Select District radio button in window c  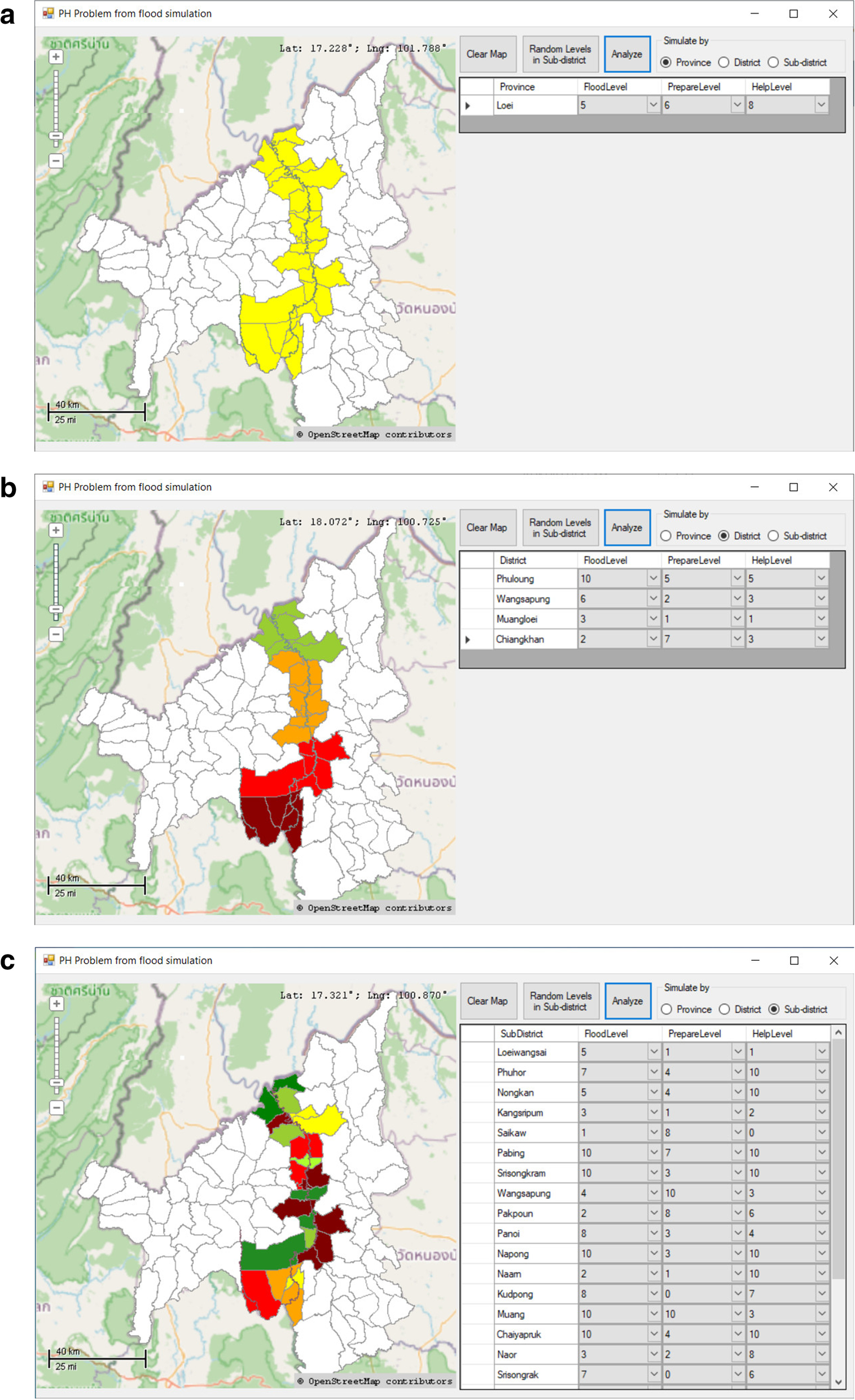tap(724, 1009)
